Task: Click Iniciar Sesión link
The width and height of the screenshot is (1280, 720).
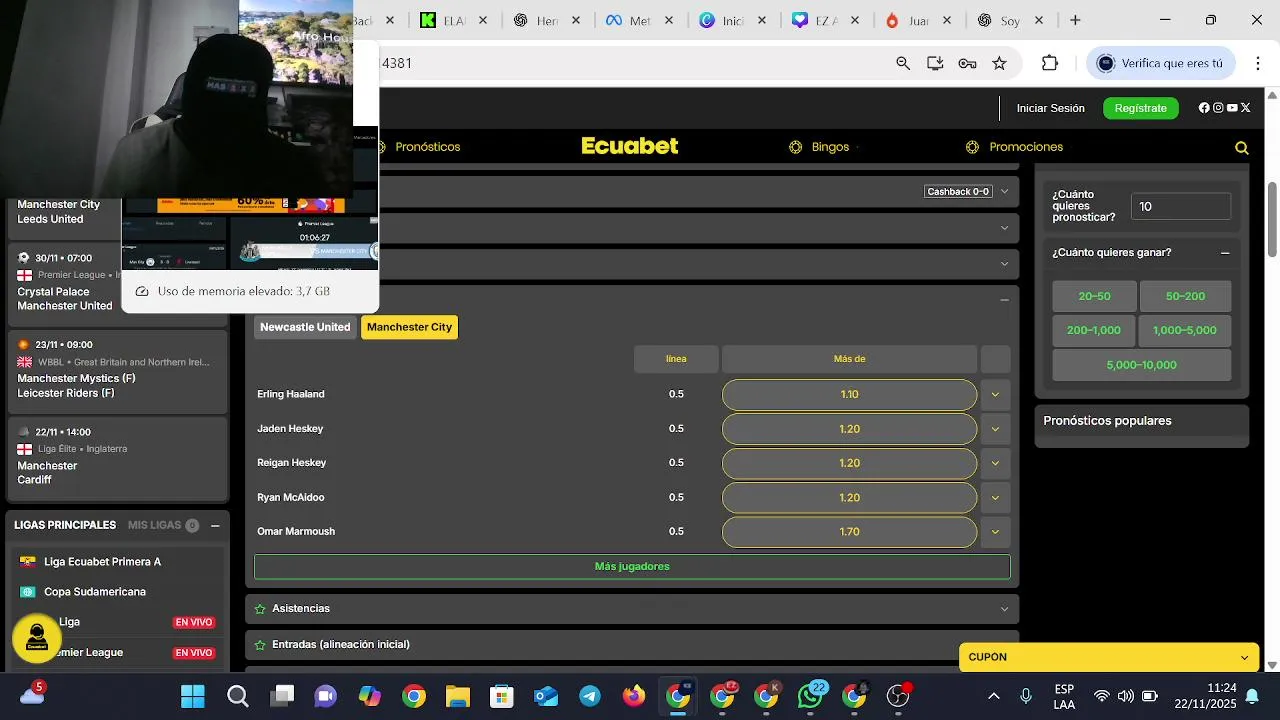Action: click(x=1050, y=108)
